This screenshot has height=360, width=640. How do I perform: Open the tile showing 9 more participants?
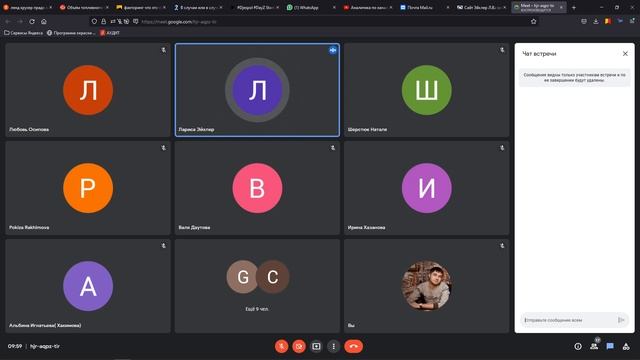tap(257, 286)
